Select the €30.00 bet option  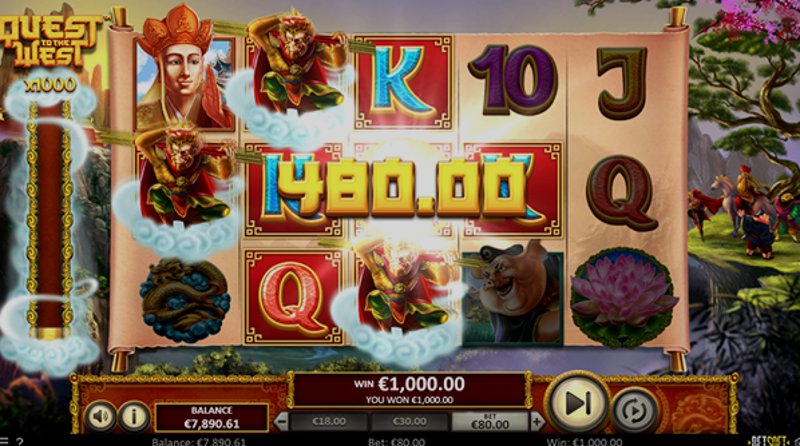[410, 422]
